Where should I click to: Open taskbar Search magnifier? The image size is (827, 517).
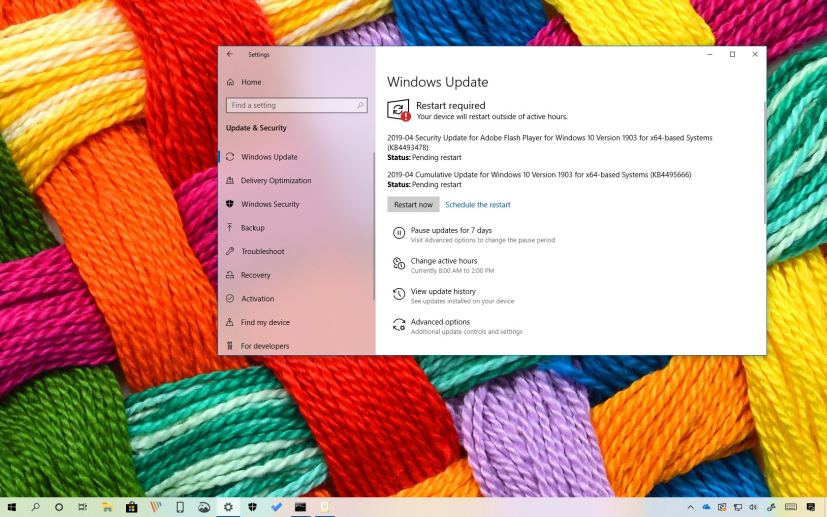[35, 507]
